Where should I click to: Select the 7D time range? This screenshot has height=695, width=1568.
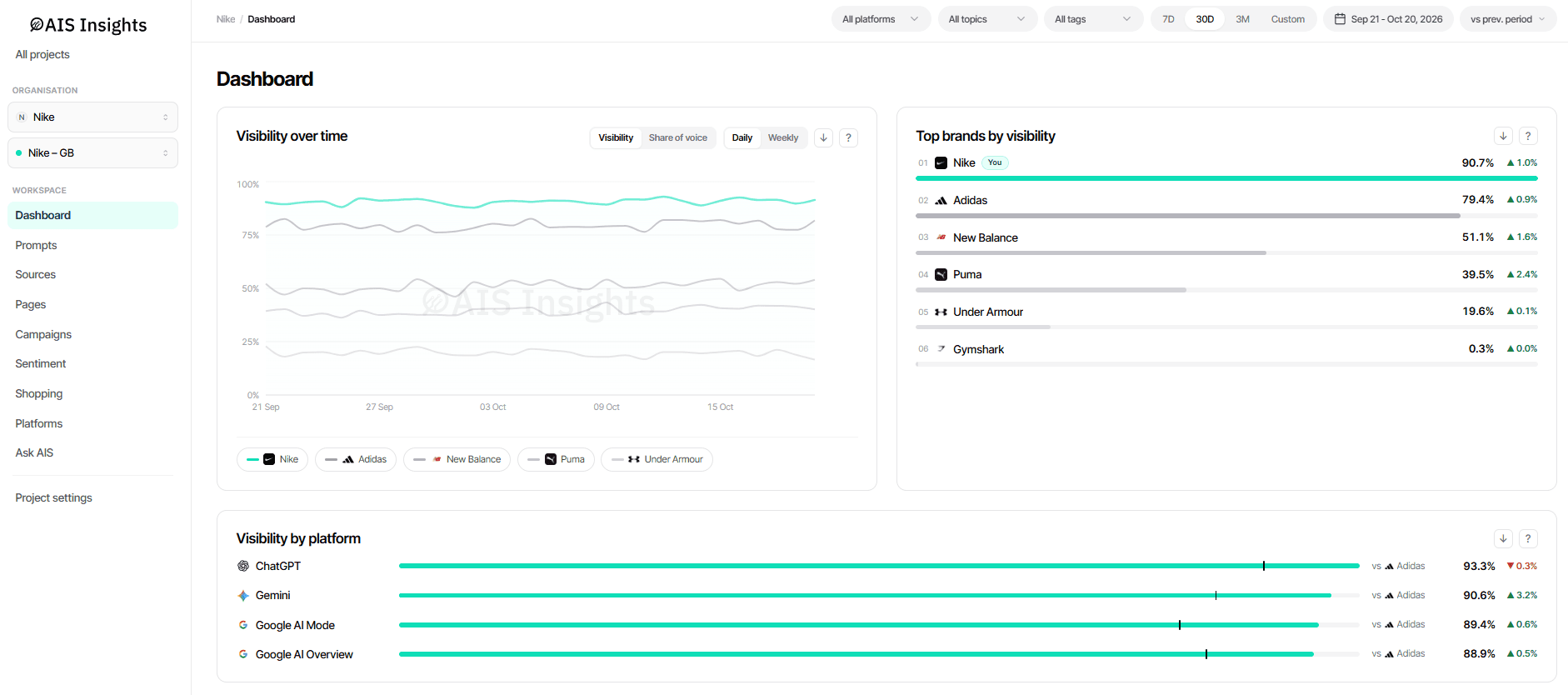[1168, 19]
